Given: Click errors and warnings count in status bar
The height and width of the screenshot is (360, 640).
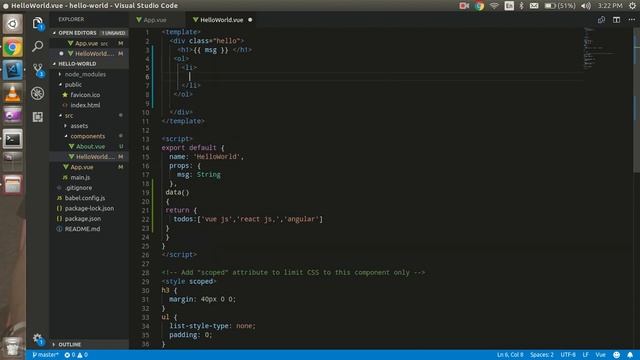Looking at the screenshot, I should (76, 355).
